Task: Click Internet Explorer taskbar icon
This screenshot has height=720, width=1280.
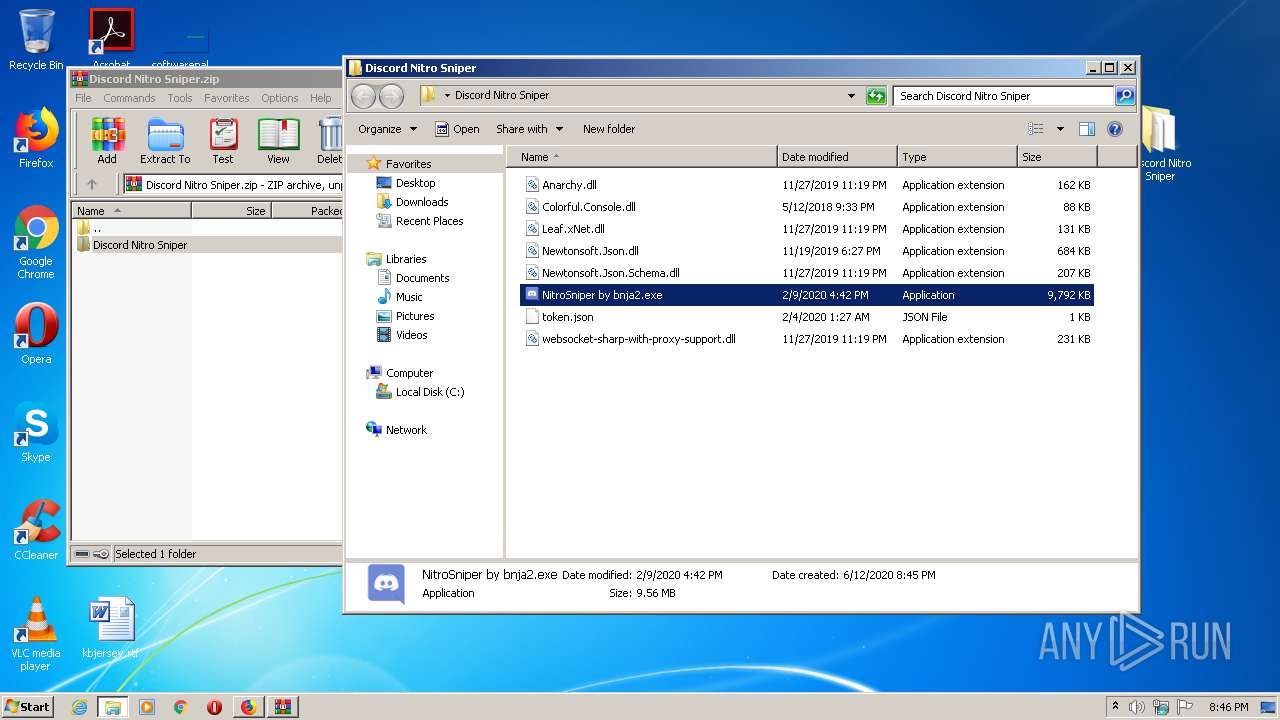Action: coord(79,707)
